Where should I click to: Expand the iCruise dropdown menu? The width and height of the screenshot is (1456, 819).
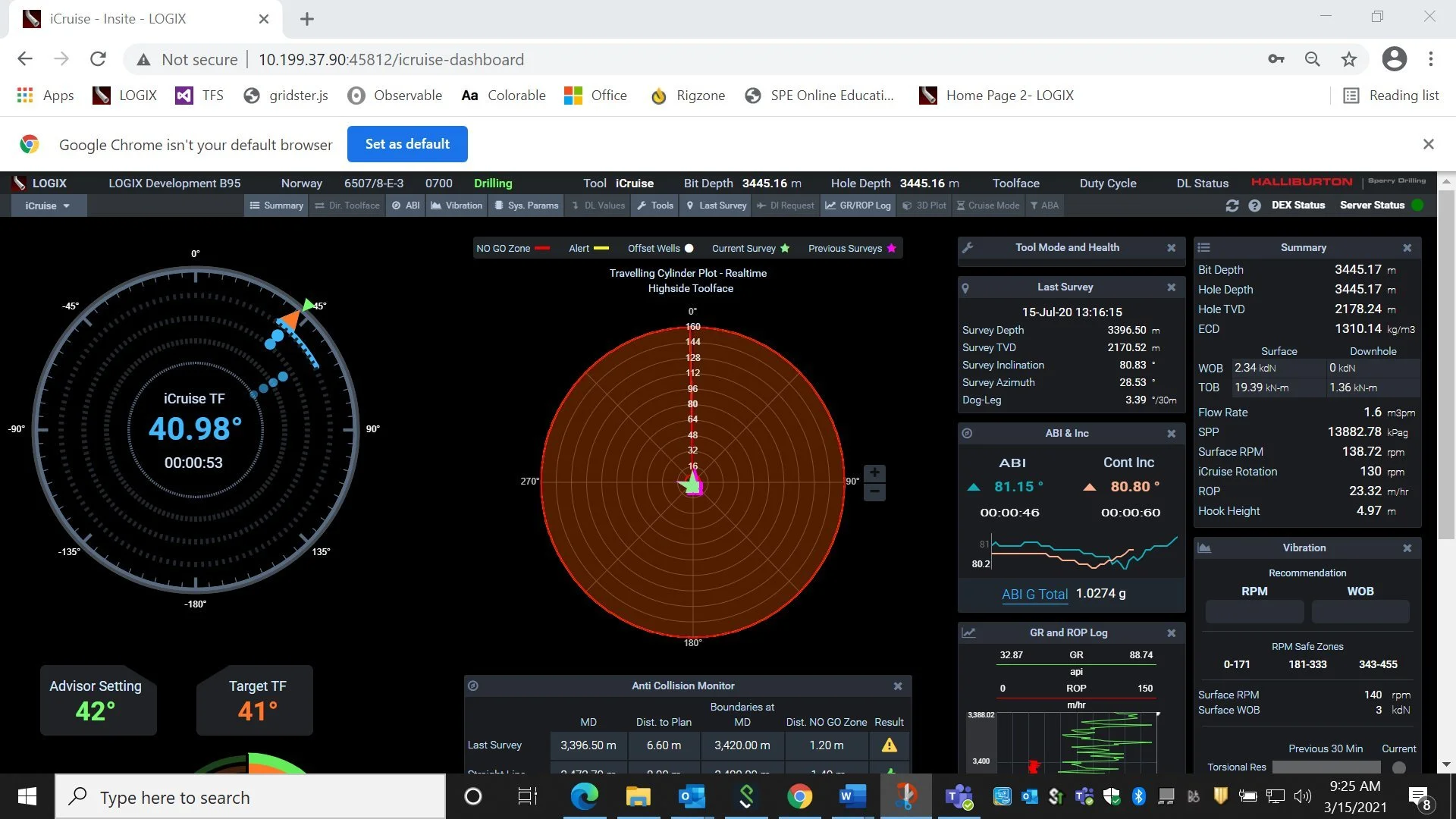point(48,206)
